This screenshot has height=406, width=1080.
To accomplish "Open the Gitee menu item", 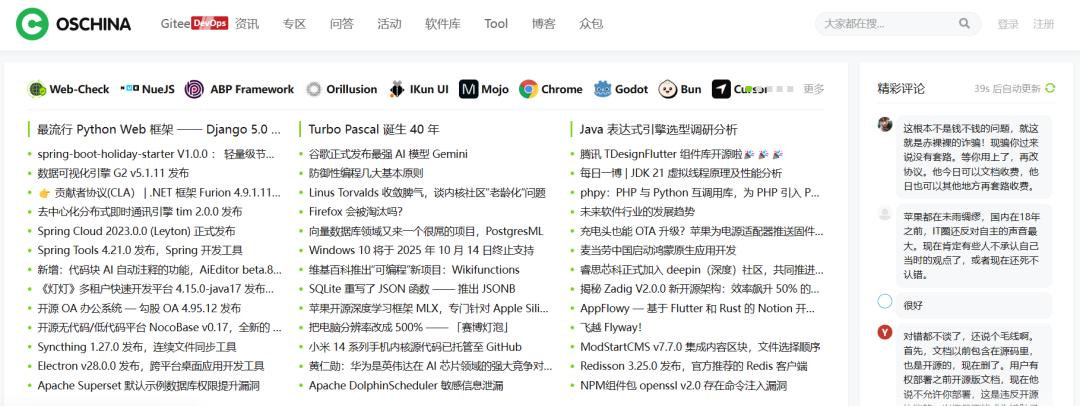I will click(x=175, y=24).
